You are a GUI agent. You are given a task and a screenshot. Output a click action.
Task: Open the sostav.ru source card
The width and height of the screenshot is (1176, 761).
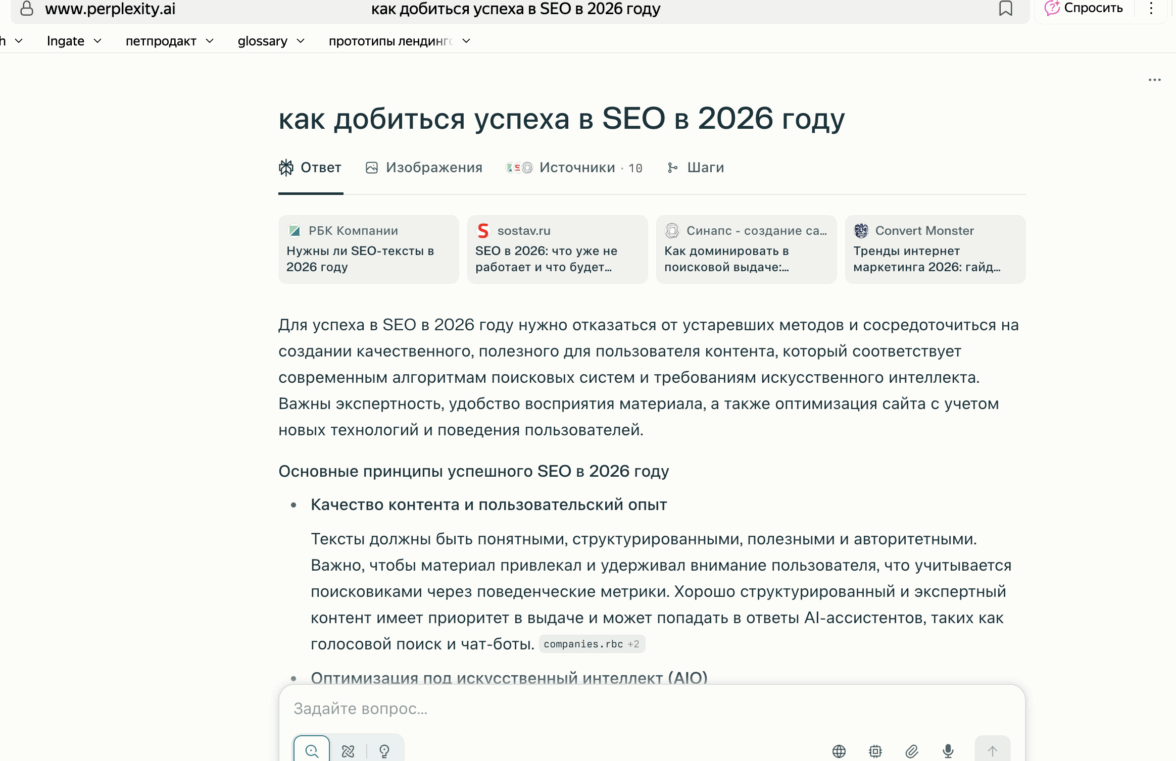click(557, 249)
